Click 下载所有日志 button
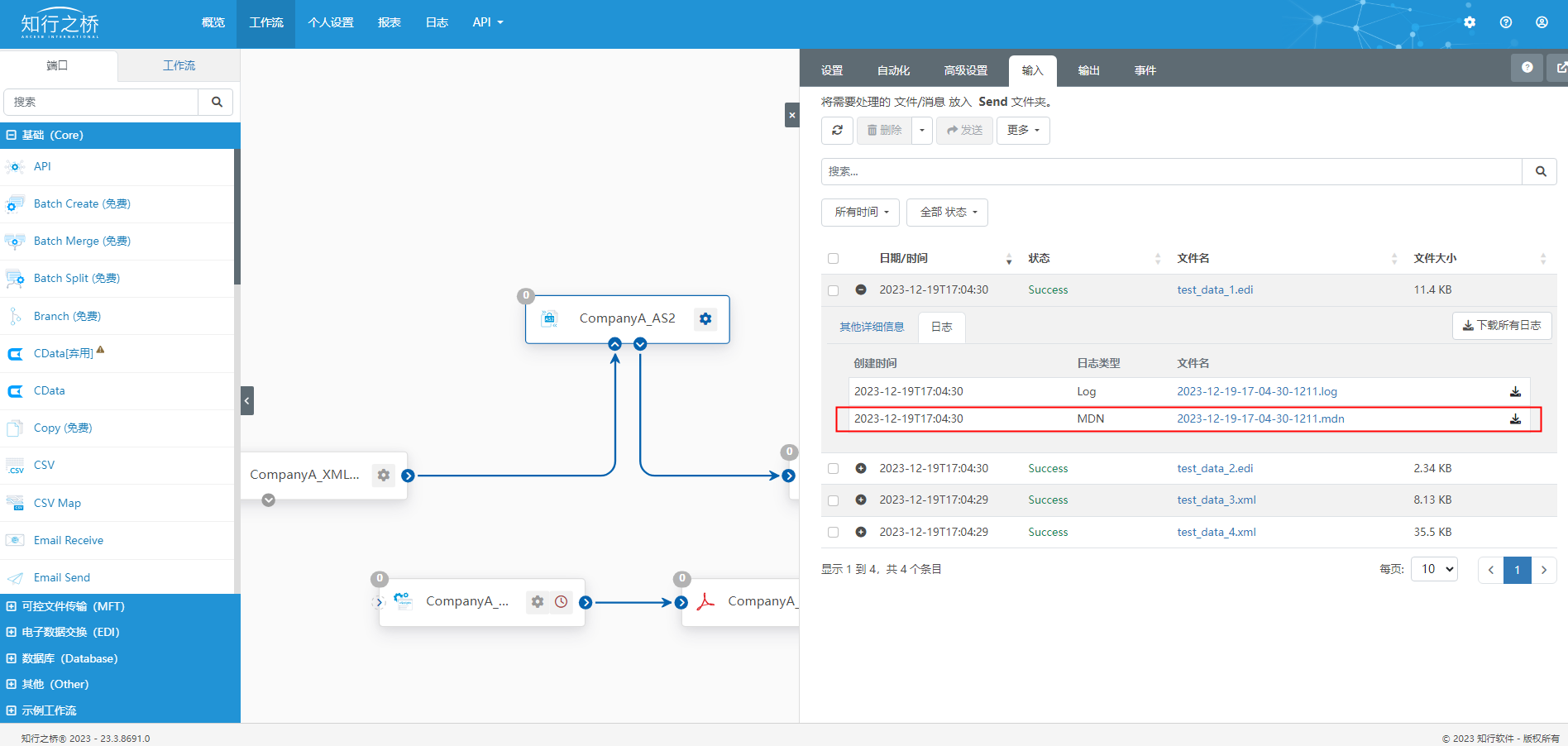The height and width of the screenshot is (746, 1568). coord(1502,326)
